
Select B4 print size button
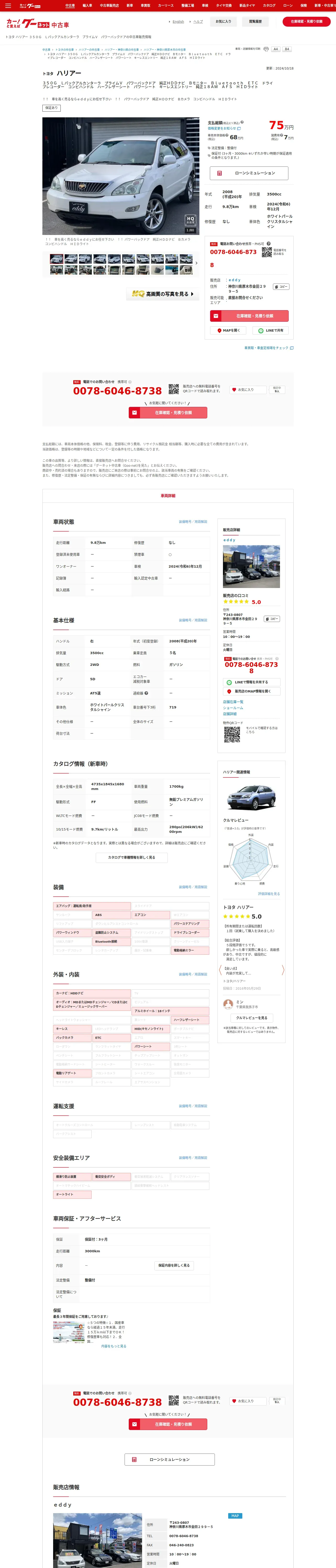(x=287, y=49)
